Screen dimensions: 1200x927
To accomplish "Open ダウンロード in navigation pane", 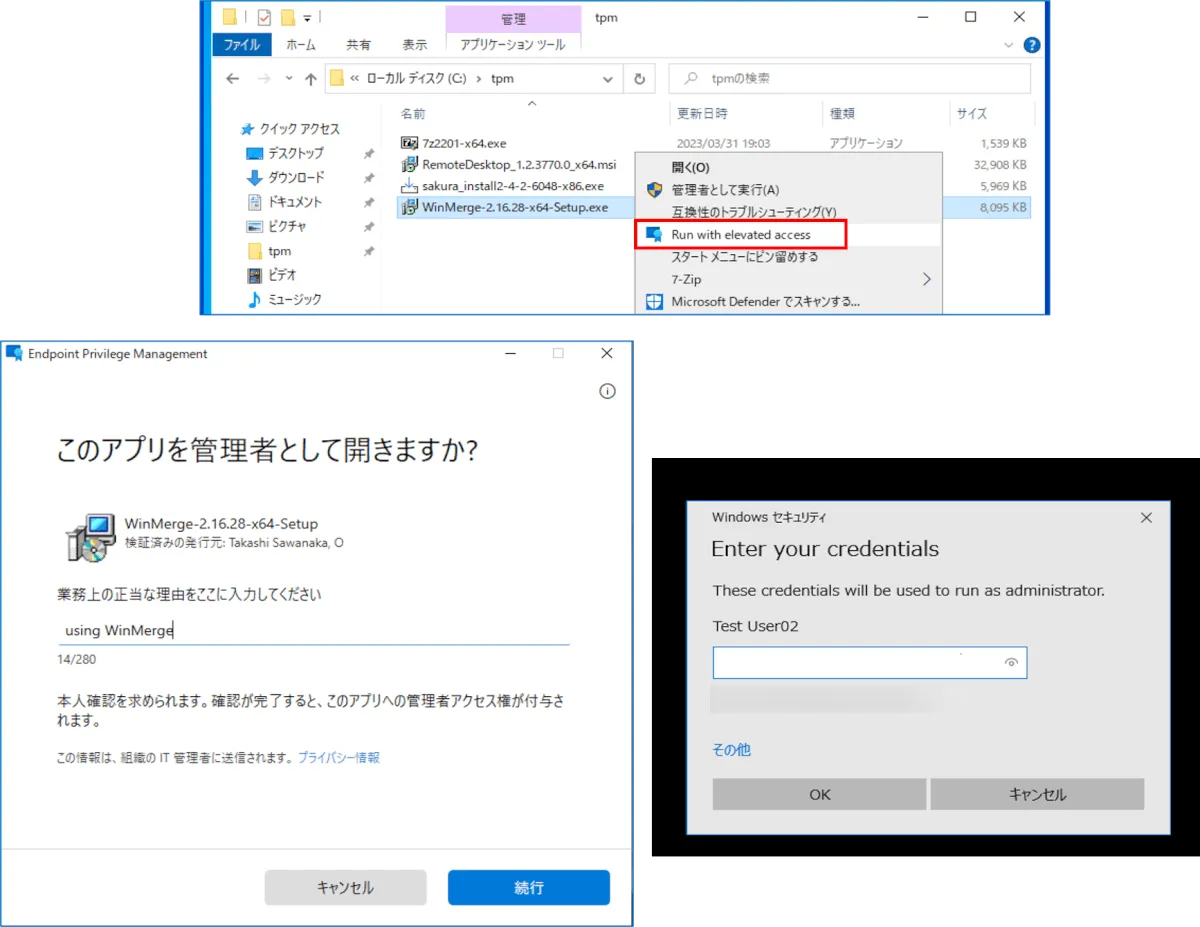I will tap(296, 178).
